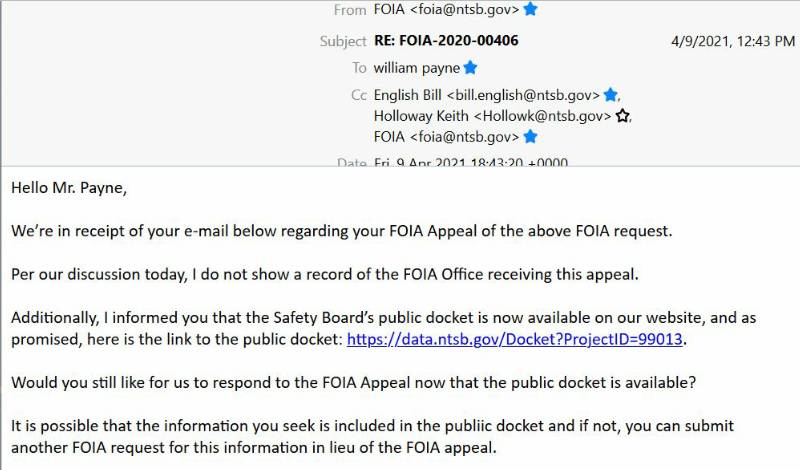
Task: Toggle the star next to william payne
Action: pos(470,68)
